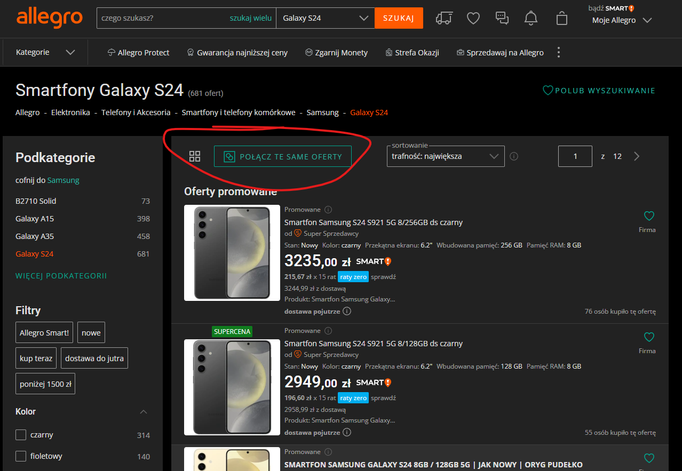Switch to grid view icon
The width and height of the screenshot is (682, 471).
(x=195, y=157)
